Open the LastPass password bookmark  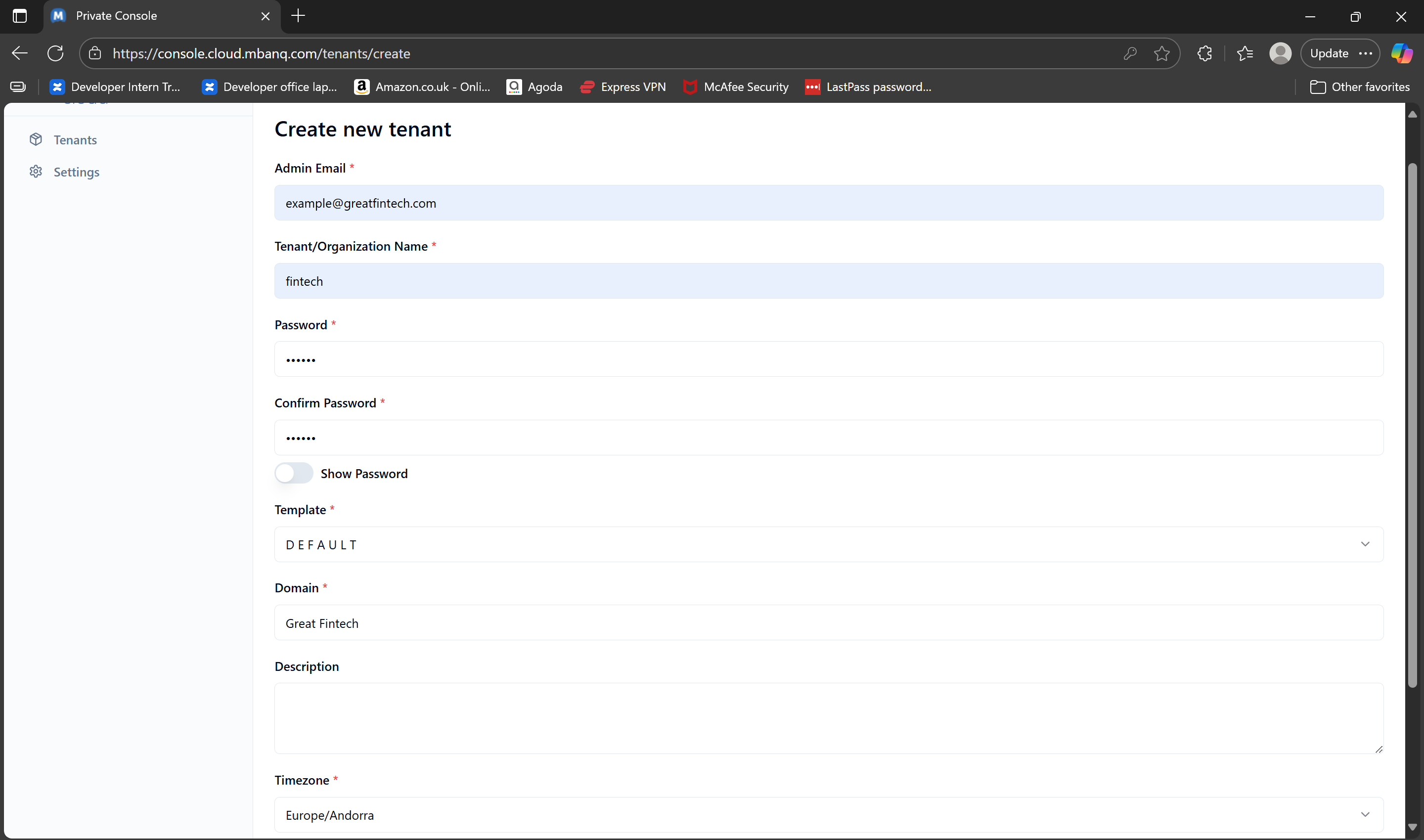point(868,87)
